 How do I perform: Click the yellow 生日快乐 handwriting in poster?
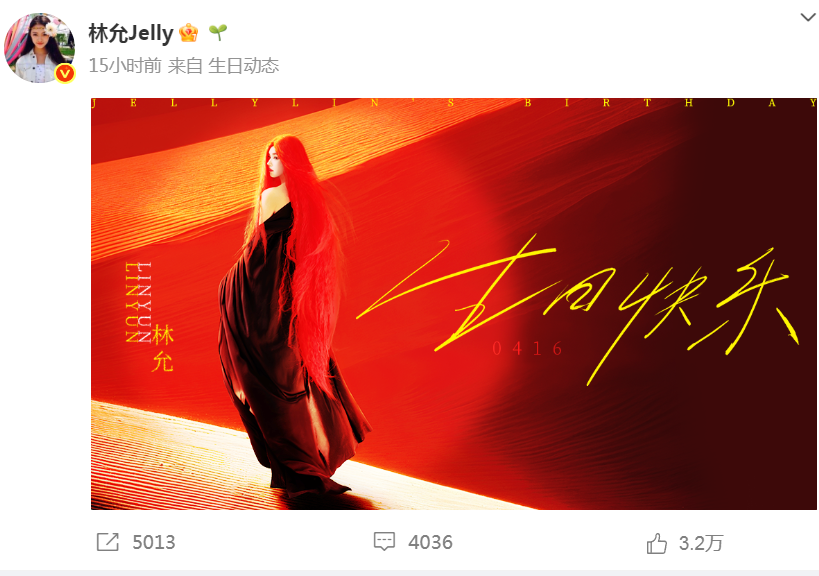(x=578, y=309)
